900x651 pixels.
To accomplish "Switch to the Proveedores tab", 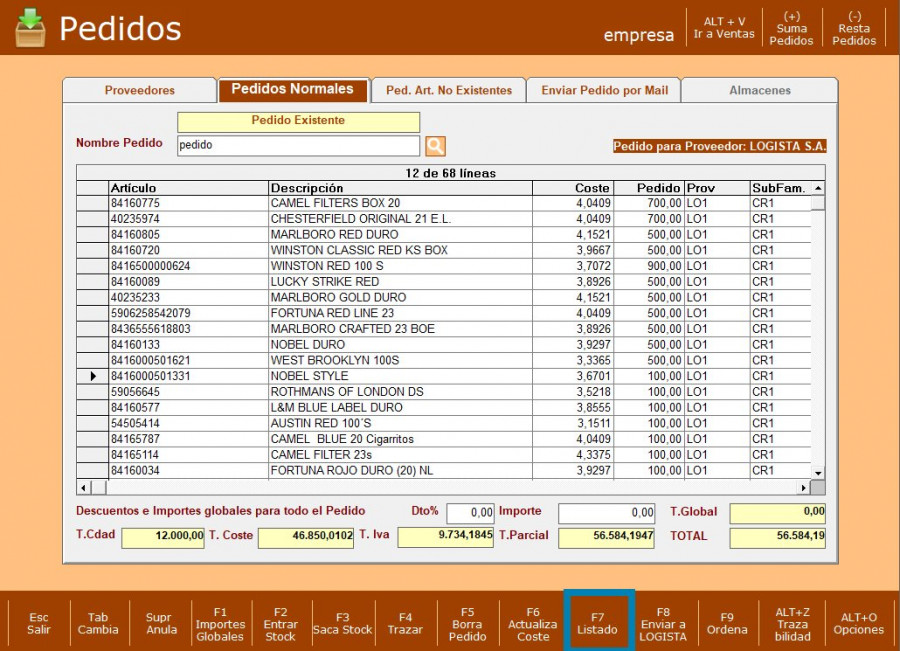I will tap(140, 90).
